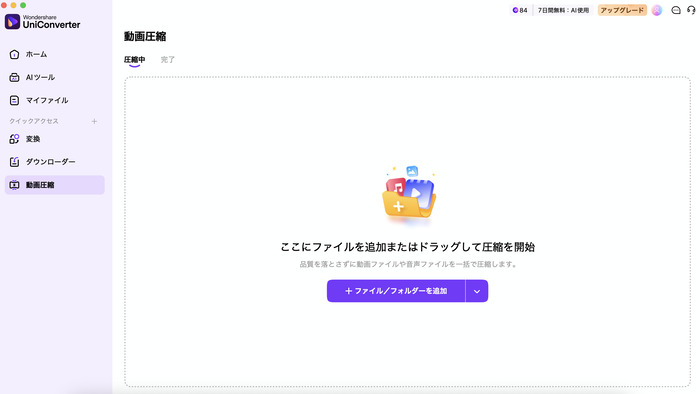Open the ダウンローダー tool
The height and width of the screenshot is (394, 700).
(54, 162)
